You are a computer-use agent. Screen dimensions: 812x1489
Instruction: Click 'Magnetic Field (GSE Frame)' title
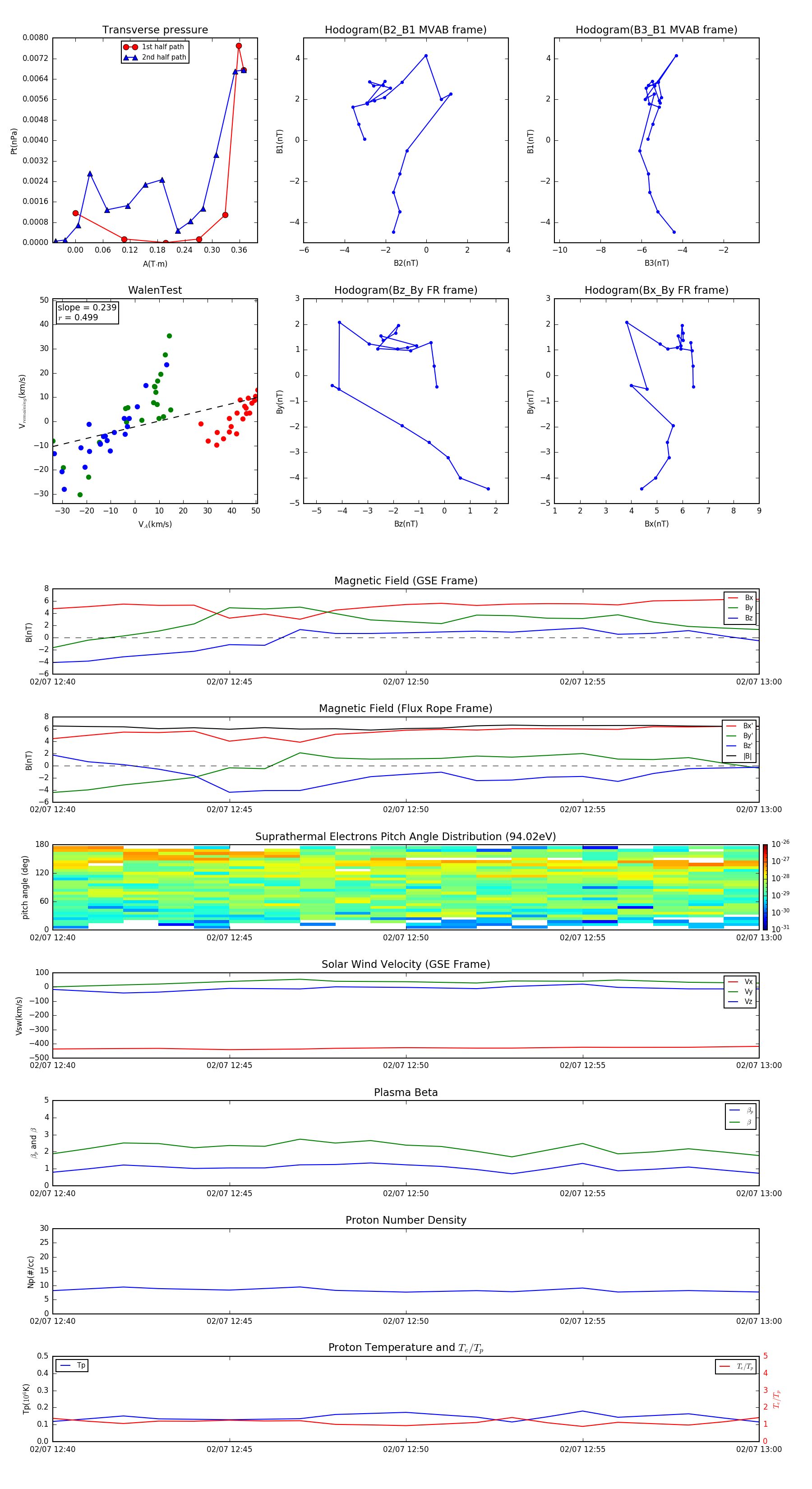pyautogui.click(x=406, y=580)
